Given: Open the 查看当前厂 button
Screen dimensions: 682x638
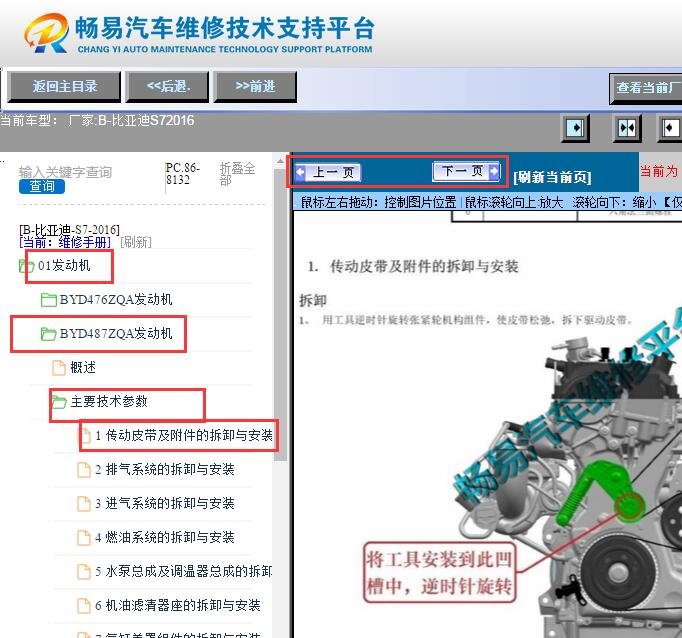Looking at the screenshot, I should coord(646,88).
